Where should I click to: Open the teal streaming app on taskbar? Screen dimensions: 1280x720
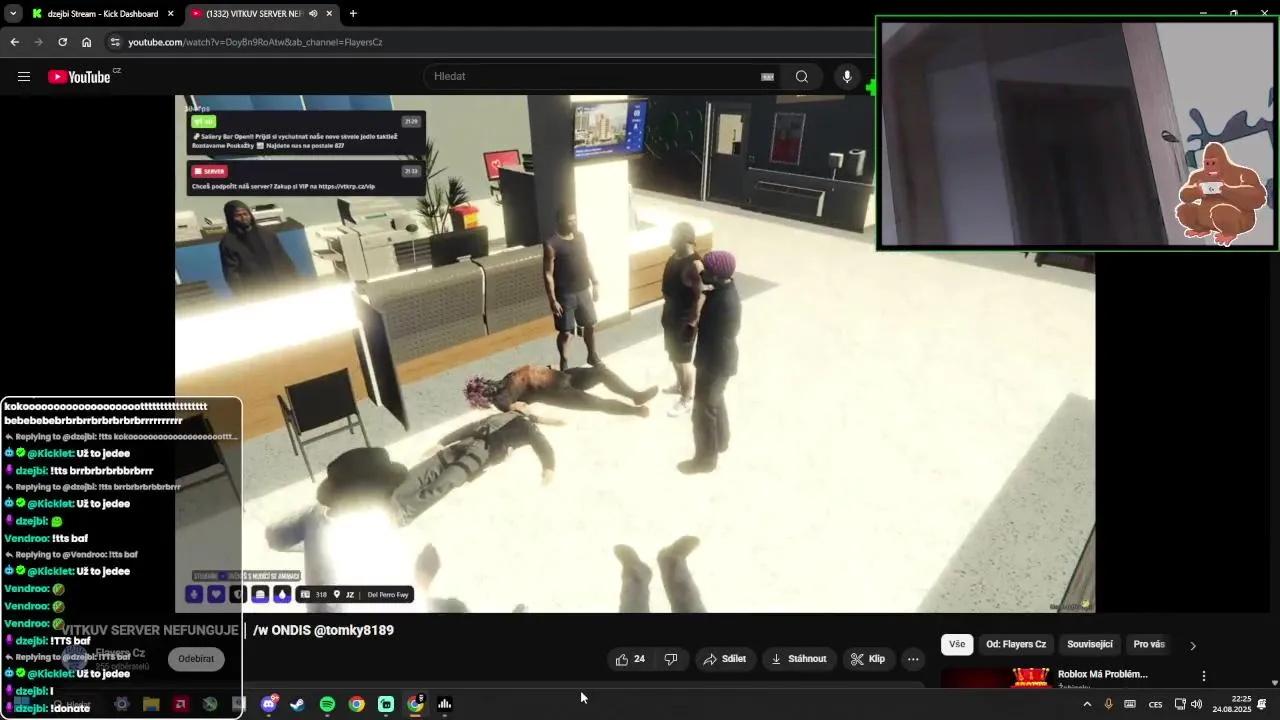386,704
